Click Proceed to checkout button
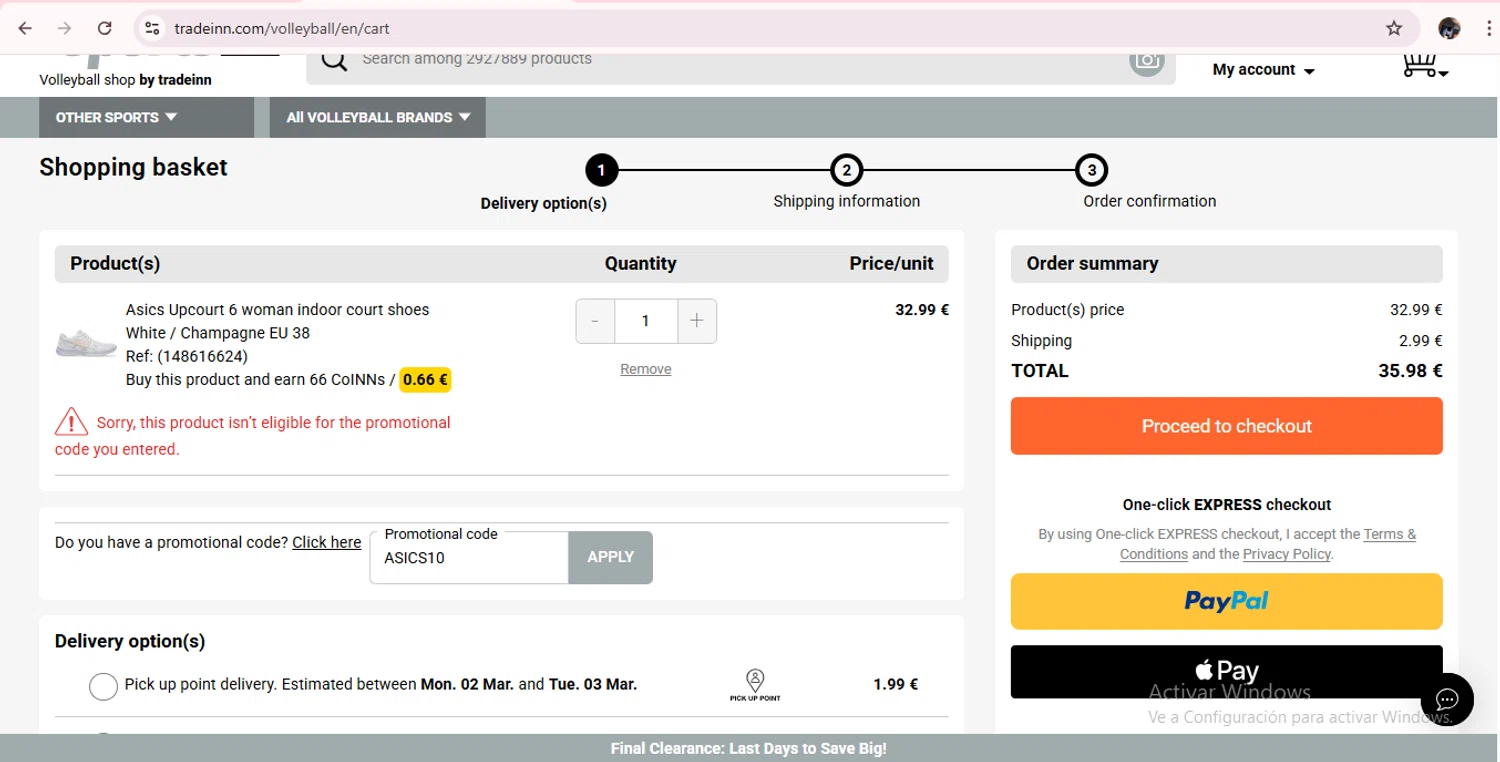Viewport: 1500px width, 762px height. (x=1226, y=426)
